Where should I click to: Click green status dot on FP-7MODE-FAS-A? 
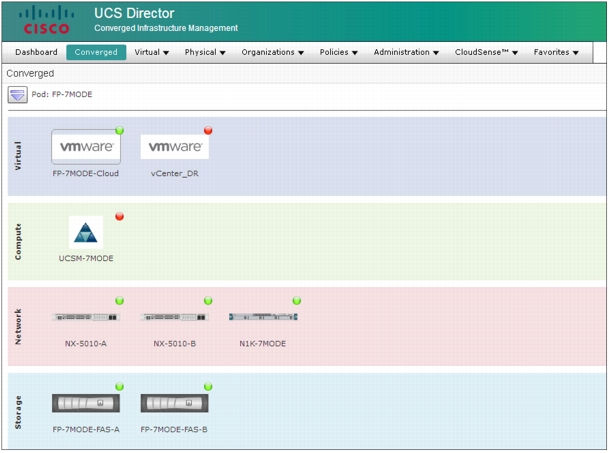120,387
